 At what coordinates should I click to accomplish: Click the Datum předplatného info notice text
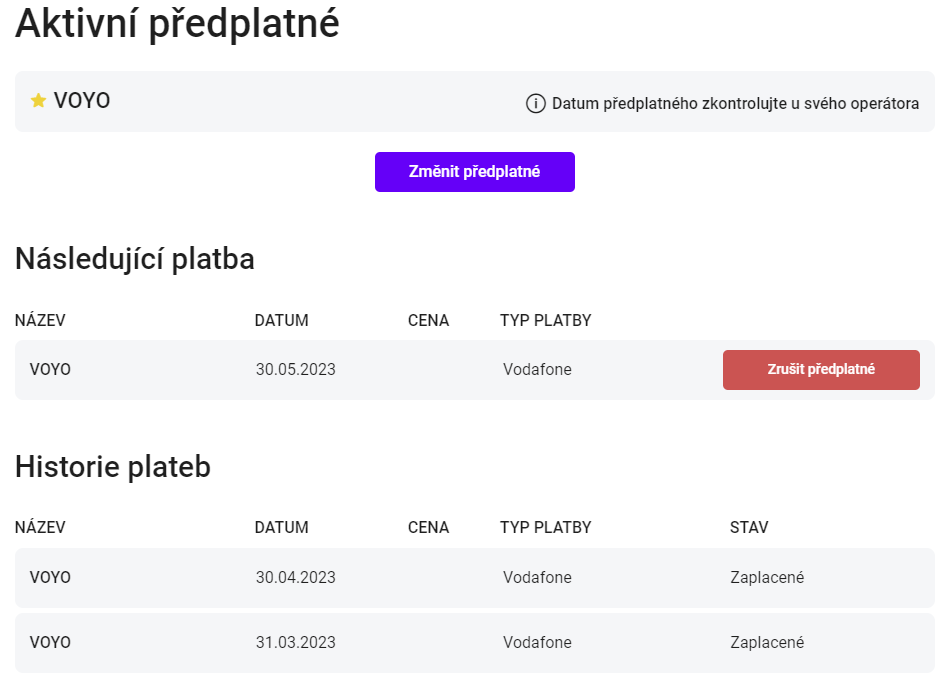(735, 104)
